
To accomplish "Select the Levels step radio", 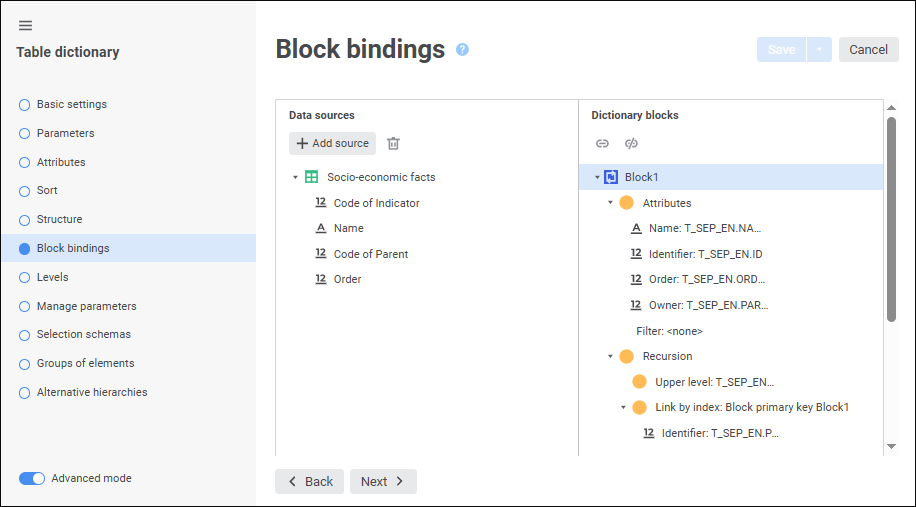I will point(25,277).
